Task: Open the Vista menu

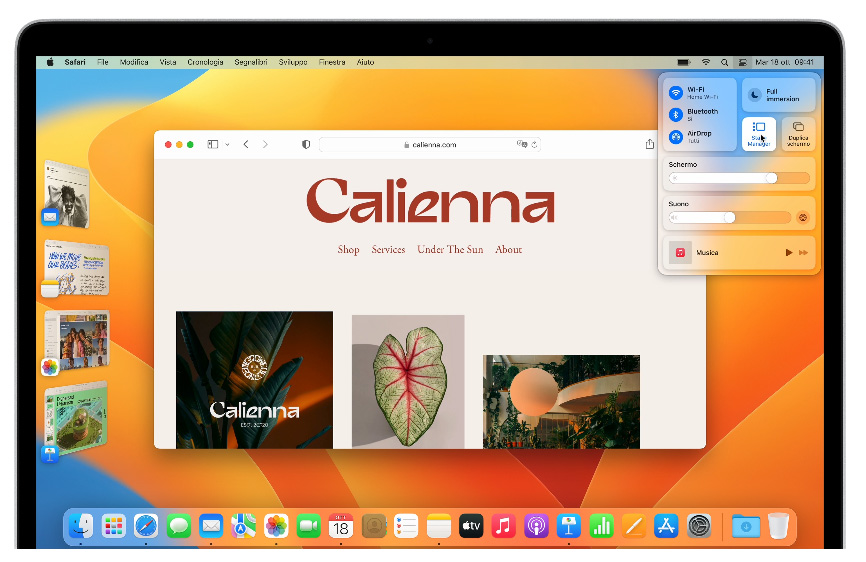Action: pos(168,62)
